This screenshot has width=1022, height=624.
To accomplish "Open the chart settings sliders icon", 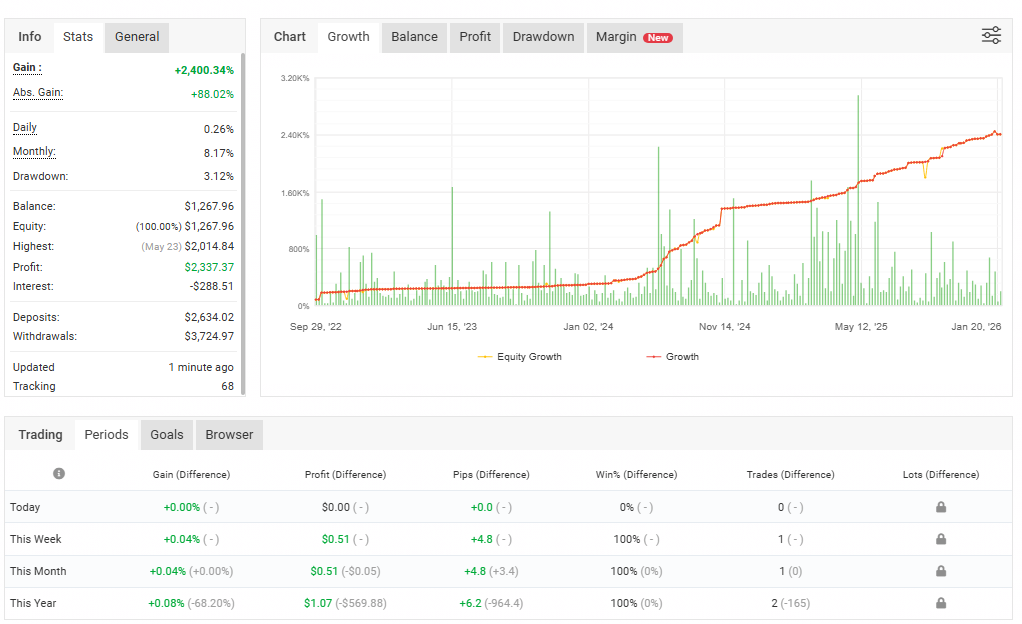I will click(x=991, y=36).
